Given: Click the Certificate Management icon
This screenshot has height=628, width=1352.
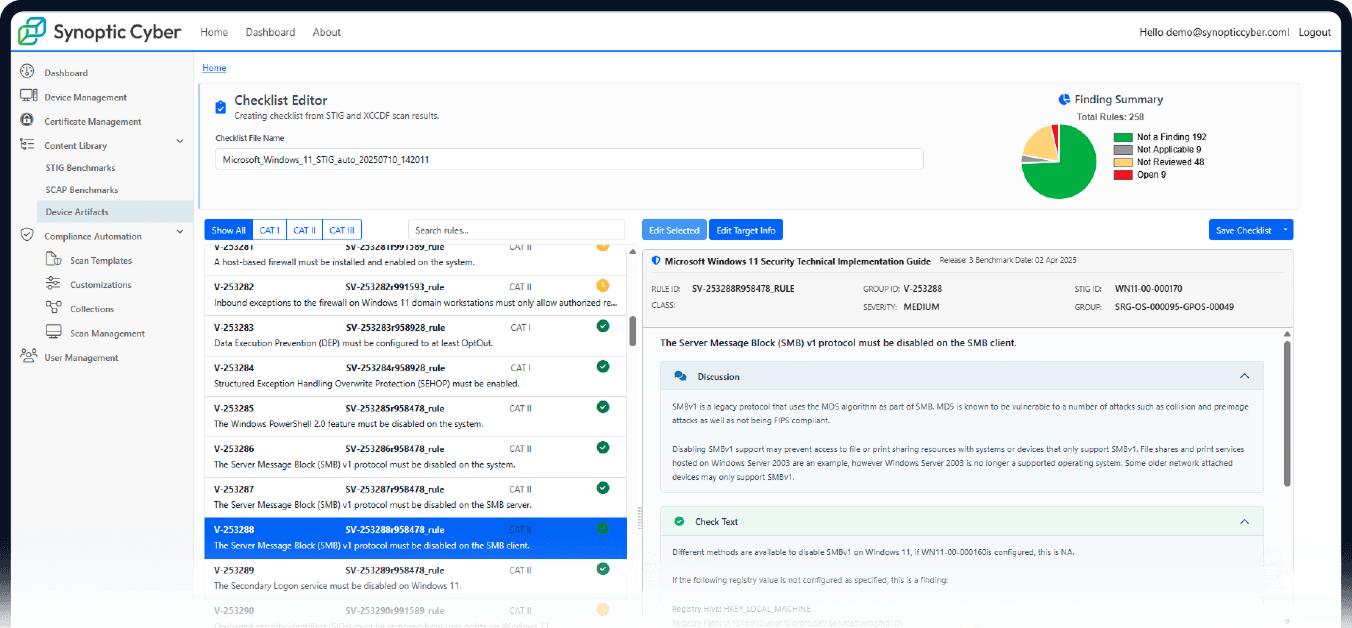Looking at the screenshot, I should [27, 121].
